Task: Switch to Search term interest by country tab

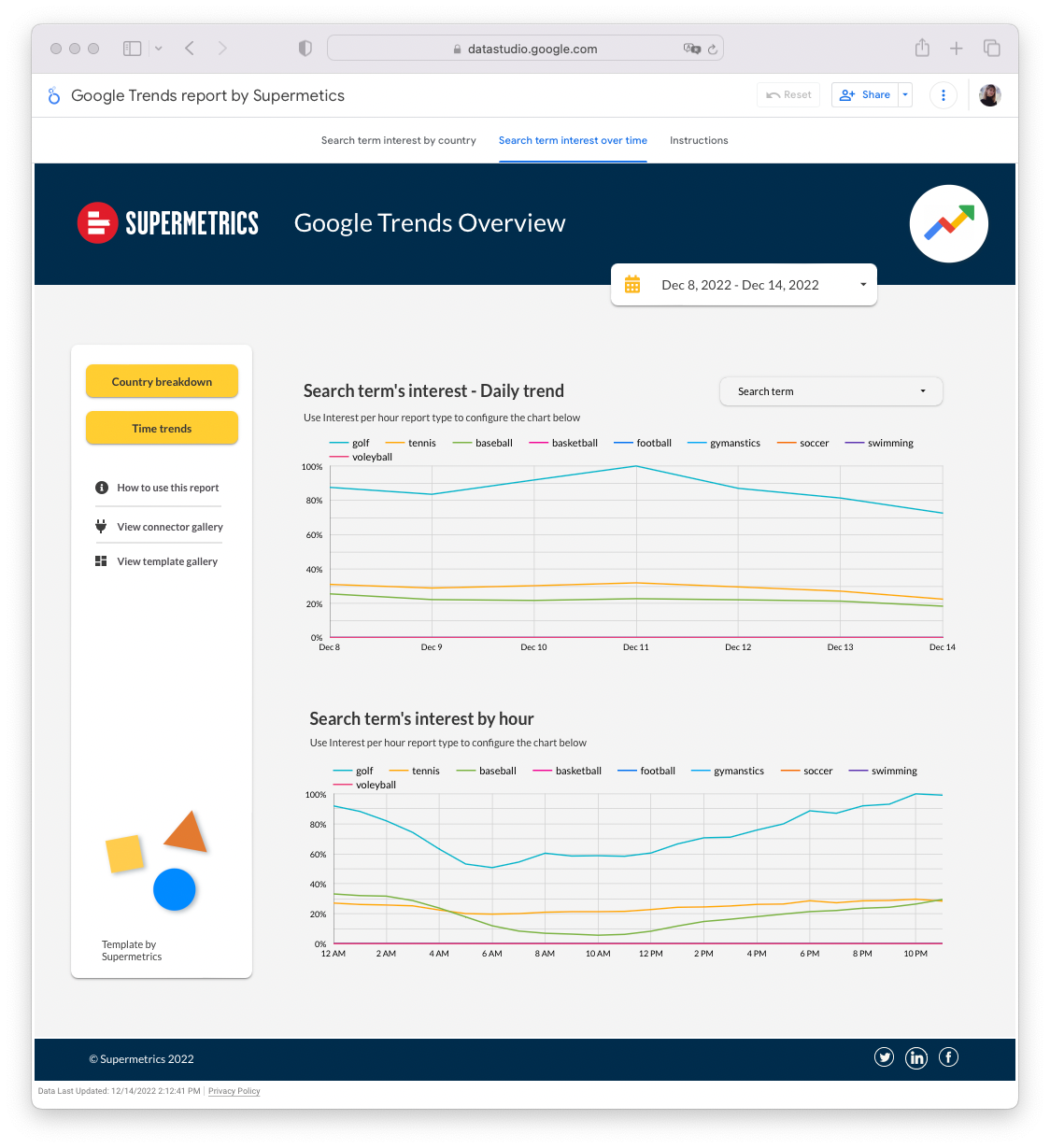Action: point(398,141)
